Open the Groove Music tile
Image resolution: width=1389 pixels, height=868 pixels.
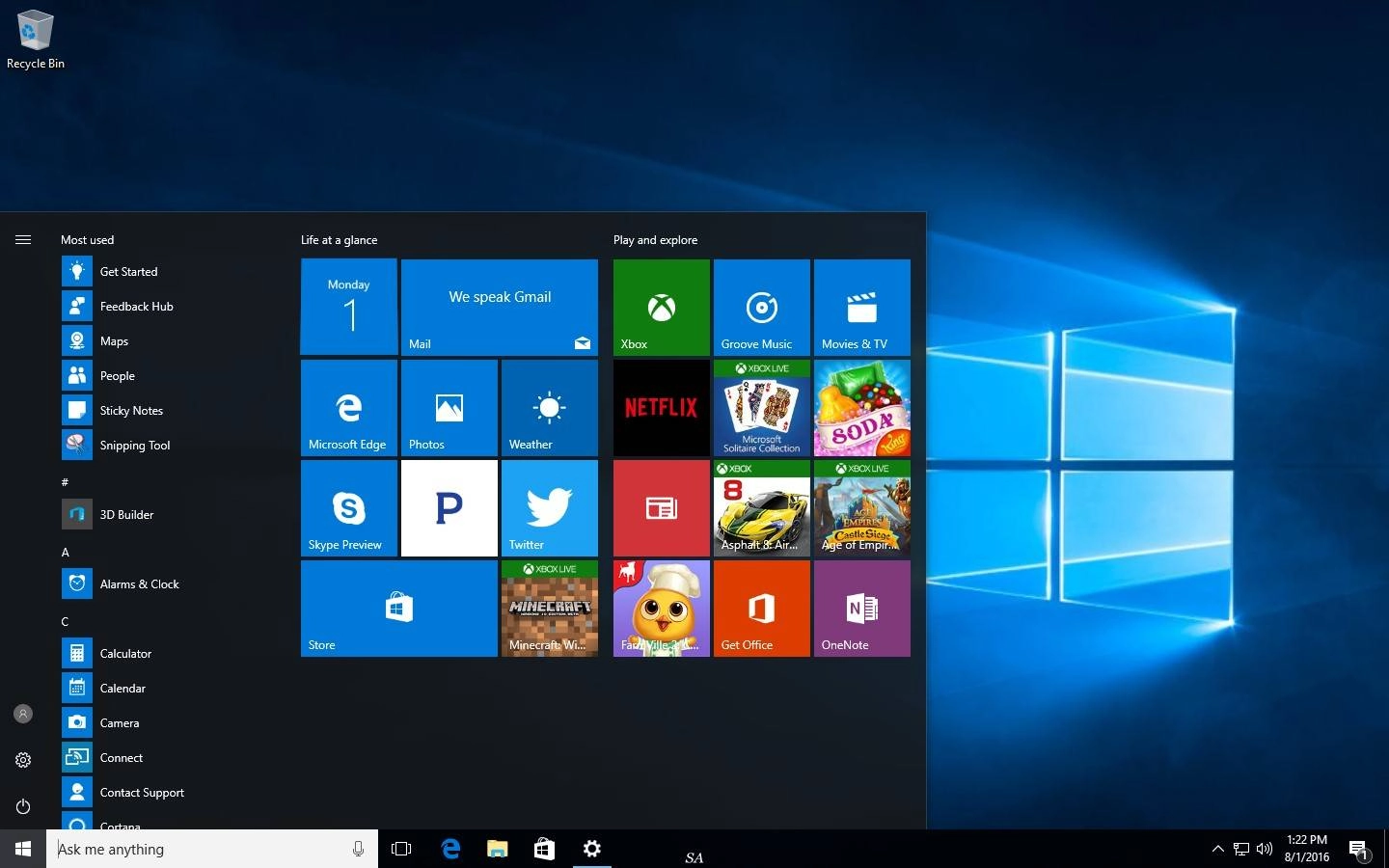[762, 307]
